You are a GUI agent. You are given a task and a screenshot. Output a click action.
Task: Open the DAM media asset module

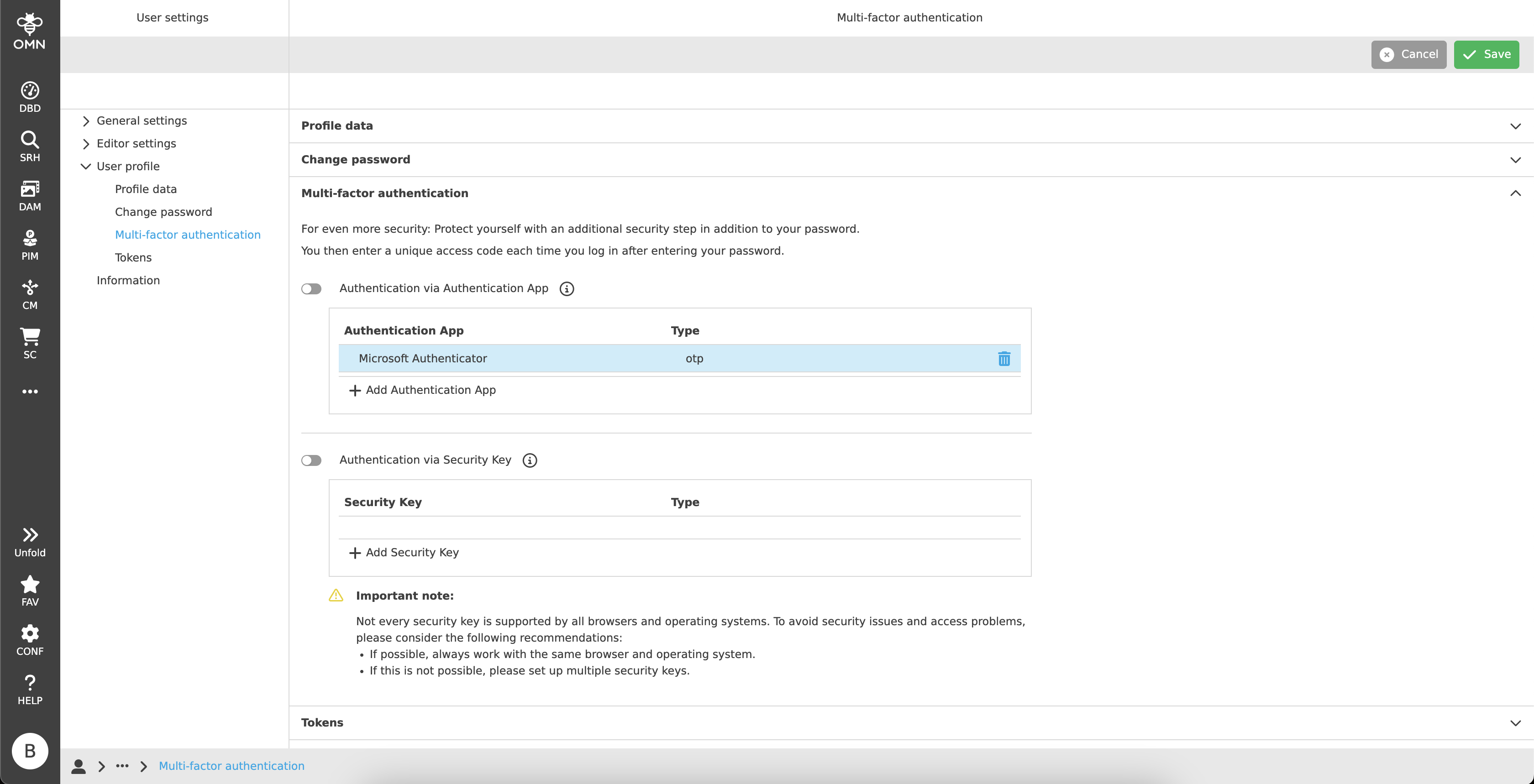point(29,194)
